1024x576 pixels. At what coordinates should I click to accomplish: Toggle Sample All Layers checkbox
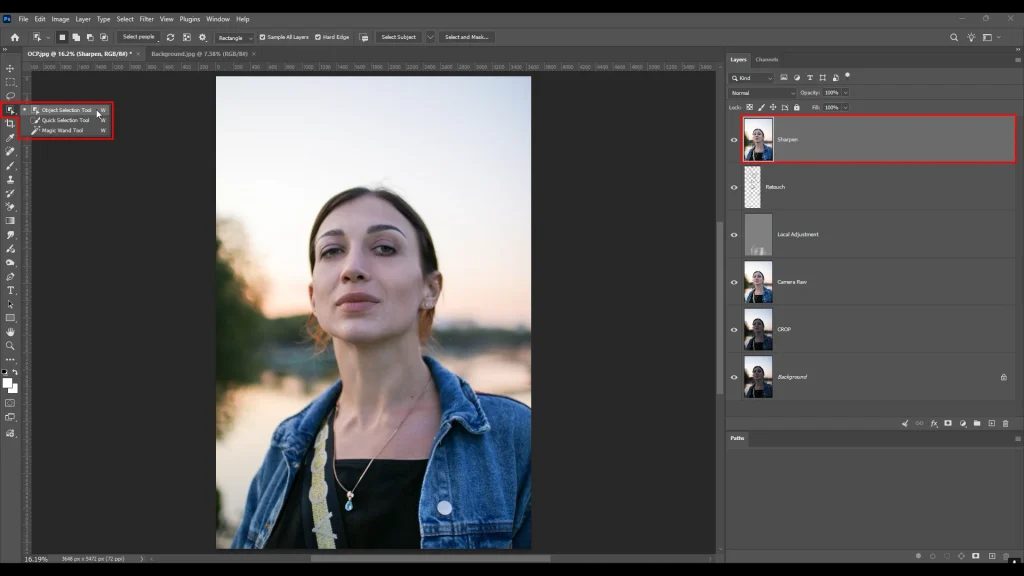[x=263, y=37]
